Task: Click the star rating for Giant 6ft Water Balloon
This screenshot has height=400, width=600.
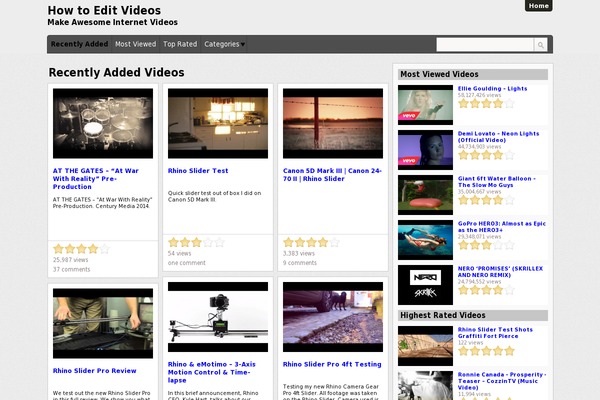Action: pyautogui.click(x=486, y=200)
